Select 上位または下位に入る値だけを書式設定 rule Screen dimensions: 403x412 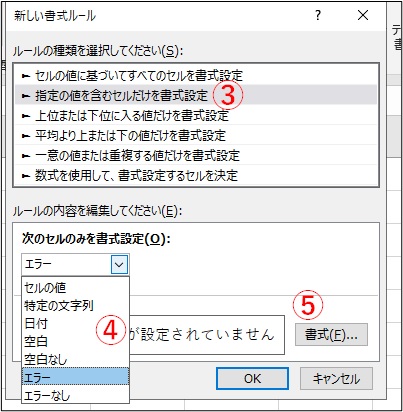point(196,115)
